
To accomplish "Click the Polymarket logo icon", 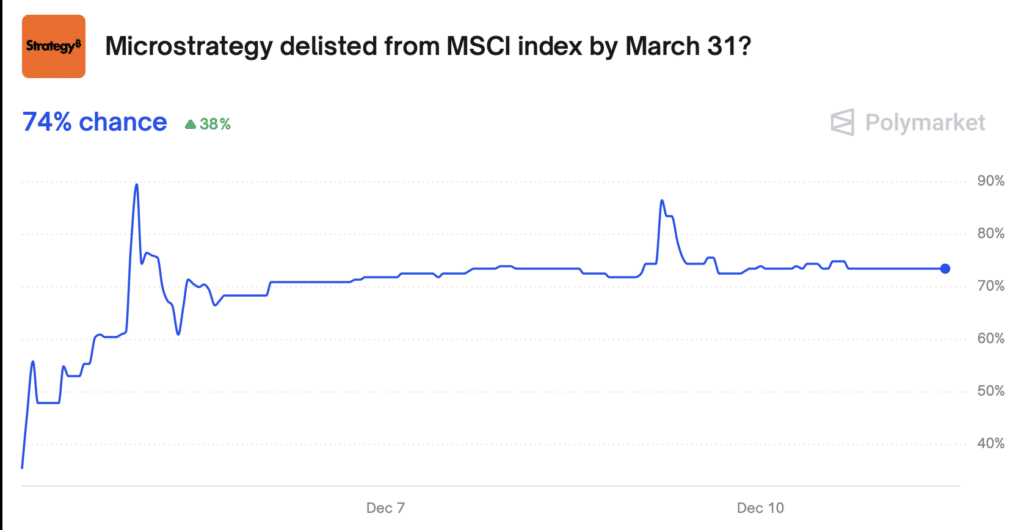I will (x=844, y=122).
